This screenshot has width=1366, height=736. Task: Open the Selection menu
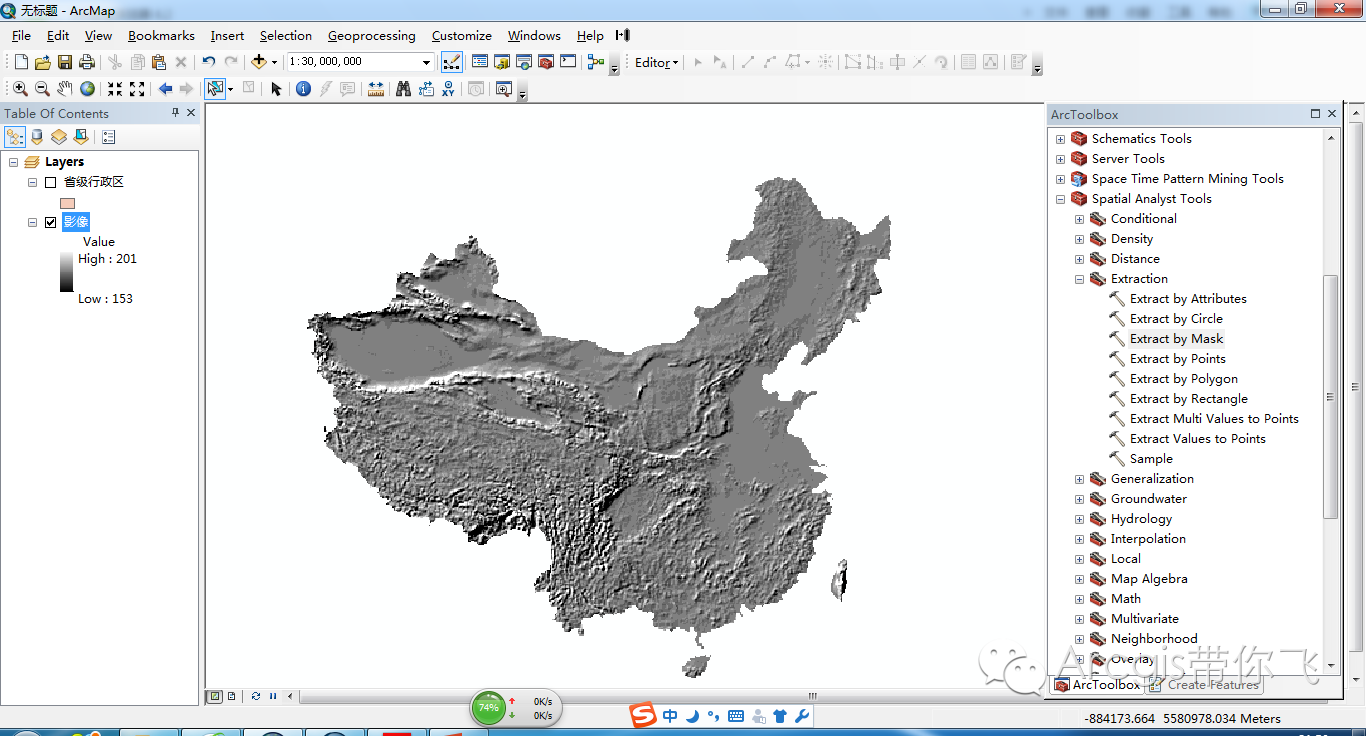coord(286,36)
